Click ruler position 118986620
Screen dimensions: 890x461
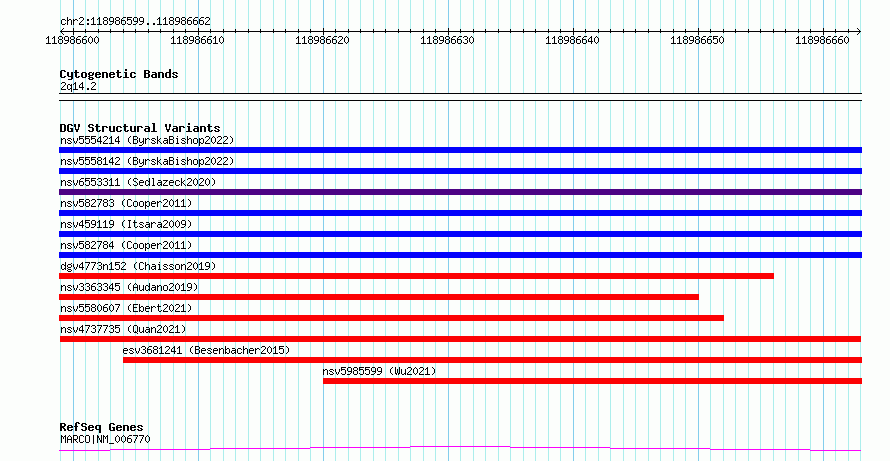click(x=322, y=40)
